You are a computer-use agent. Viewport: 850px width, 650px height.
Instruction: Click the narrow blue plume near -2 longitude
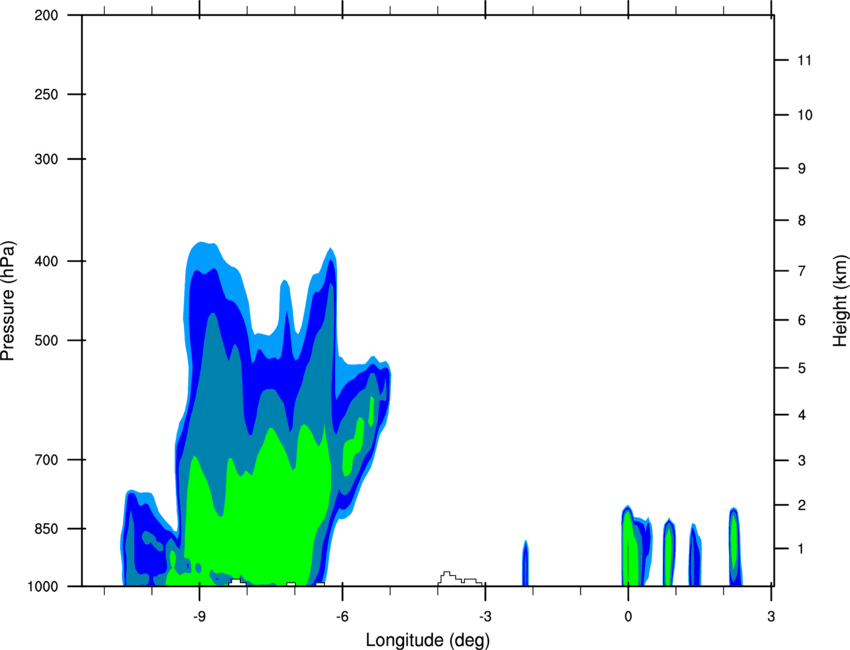[x=525, y=563]
